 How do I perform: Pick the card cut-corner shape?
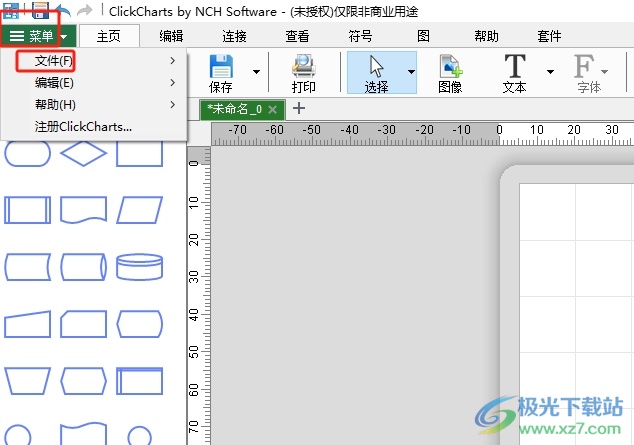click(83, 324)
